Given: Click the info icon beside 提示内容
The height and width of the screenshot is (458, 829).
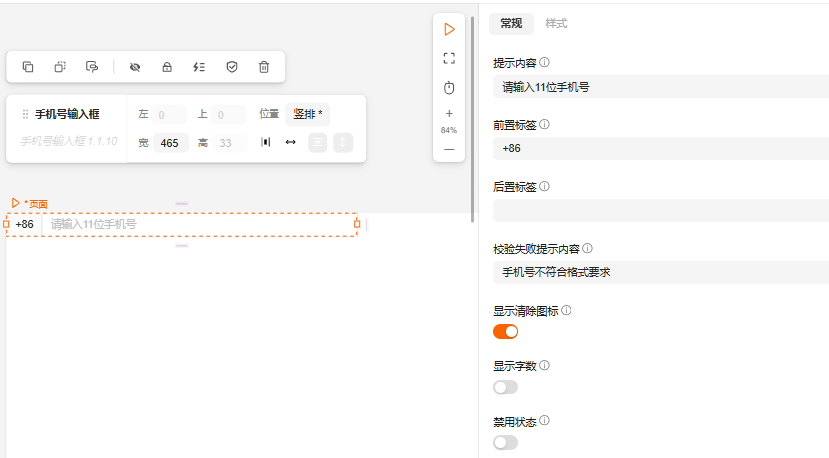Looking at the screenshot, I should click(544, 62).
